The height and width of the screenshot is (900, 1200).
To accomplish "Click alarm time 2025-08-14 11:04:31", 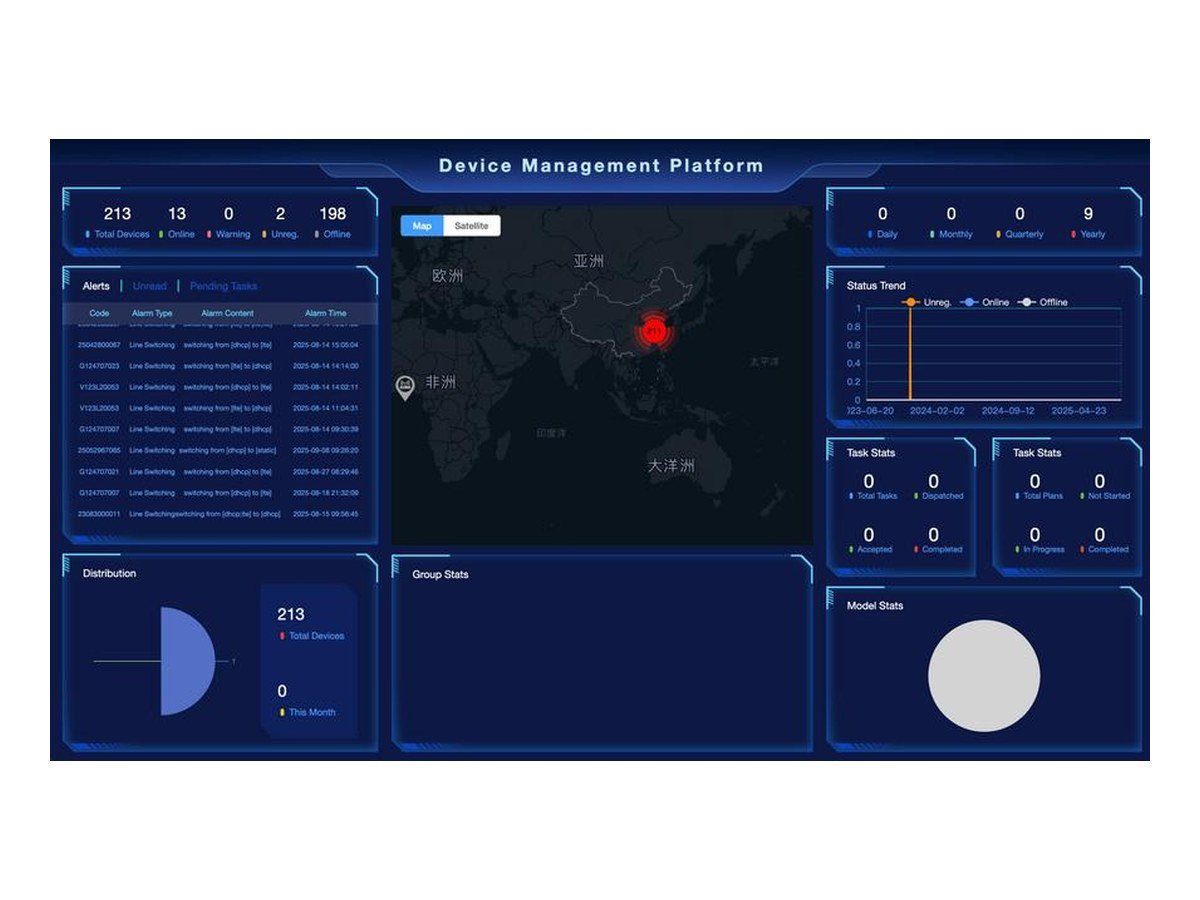I will (x=325, y=408).
